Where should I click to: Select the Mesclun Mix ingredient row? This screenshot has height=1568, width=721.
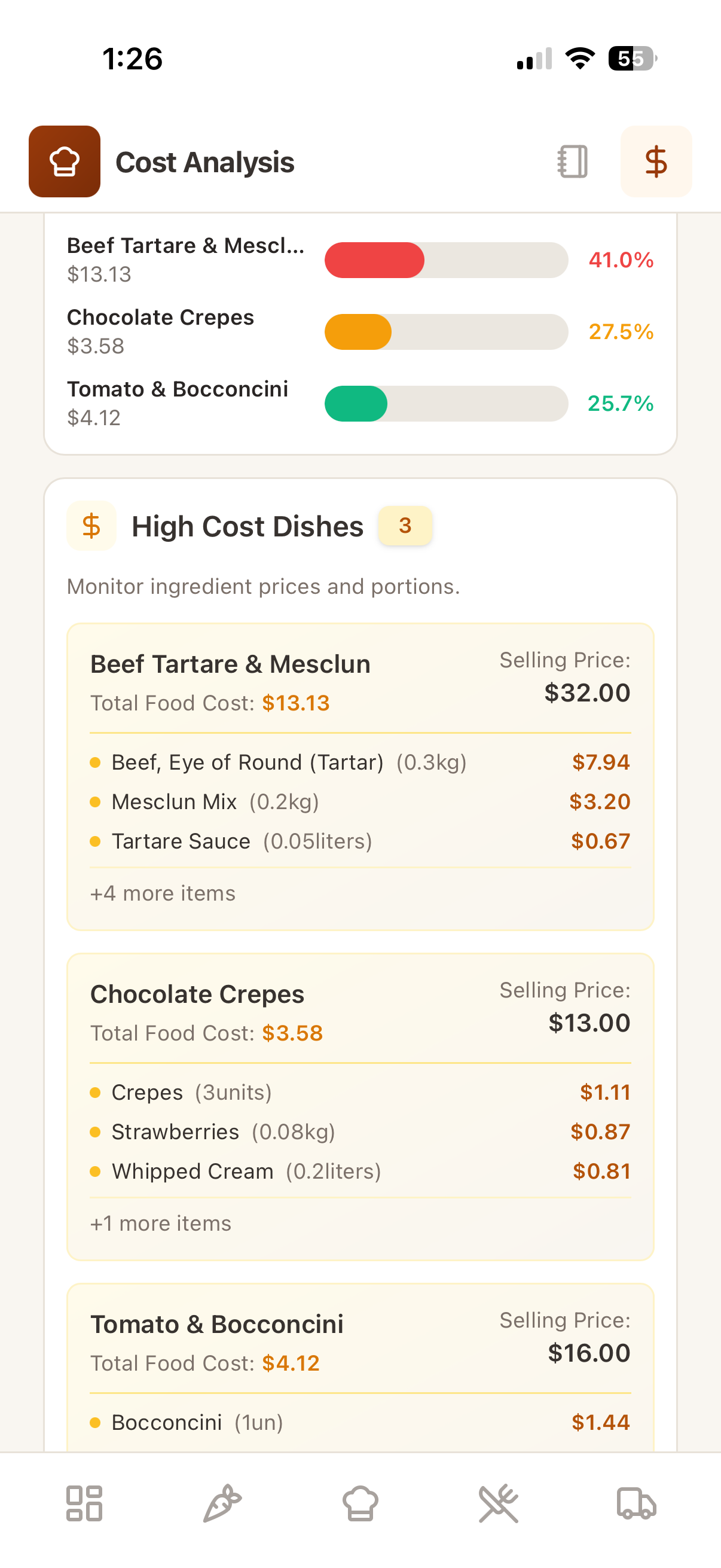point(359,802)
